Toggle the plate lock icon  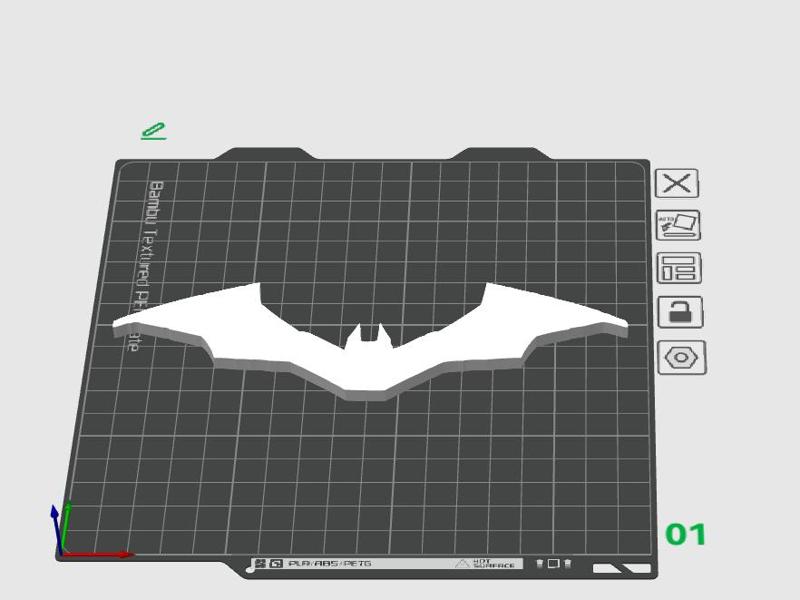click(680, 312)
